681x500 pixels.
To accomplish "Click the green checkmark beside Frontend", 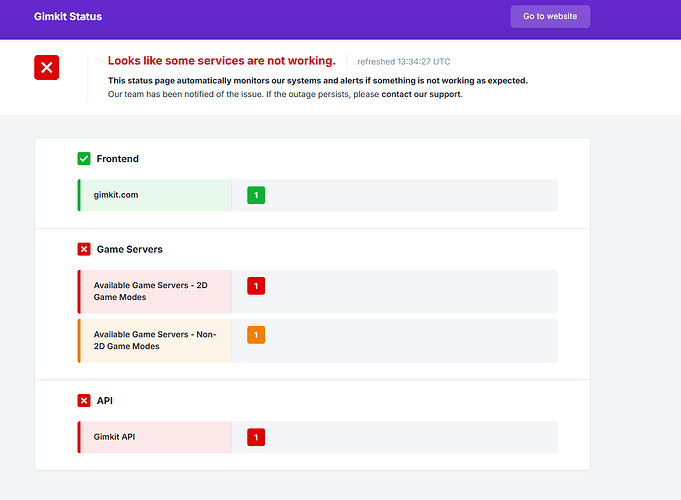I will pos(84,159).
